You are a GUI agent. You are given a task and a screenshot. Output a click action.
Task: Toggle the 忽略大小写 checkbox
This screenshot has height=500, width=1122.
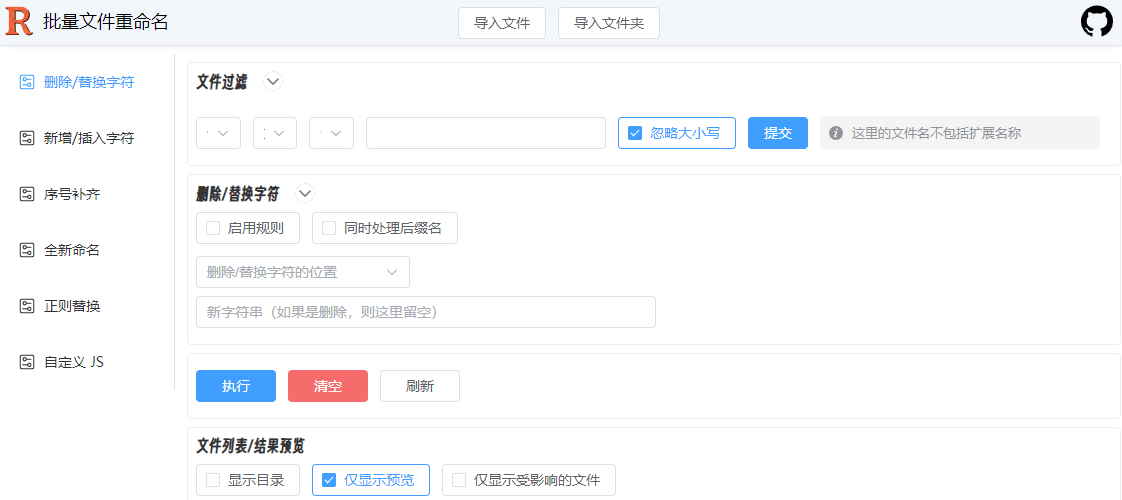pyautogui.click(x=635, y=133)
